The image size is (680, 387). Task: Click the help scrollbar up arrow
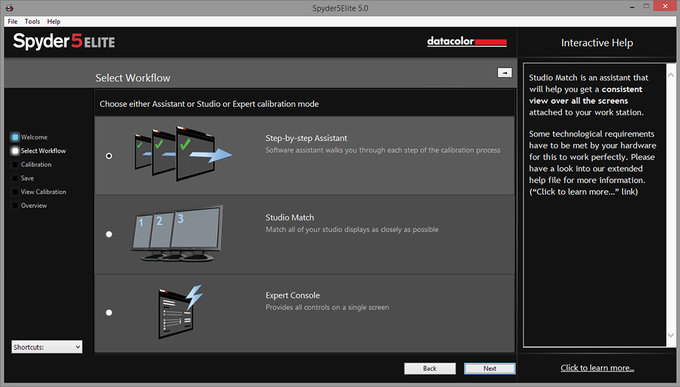point(671,75)
